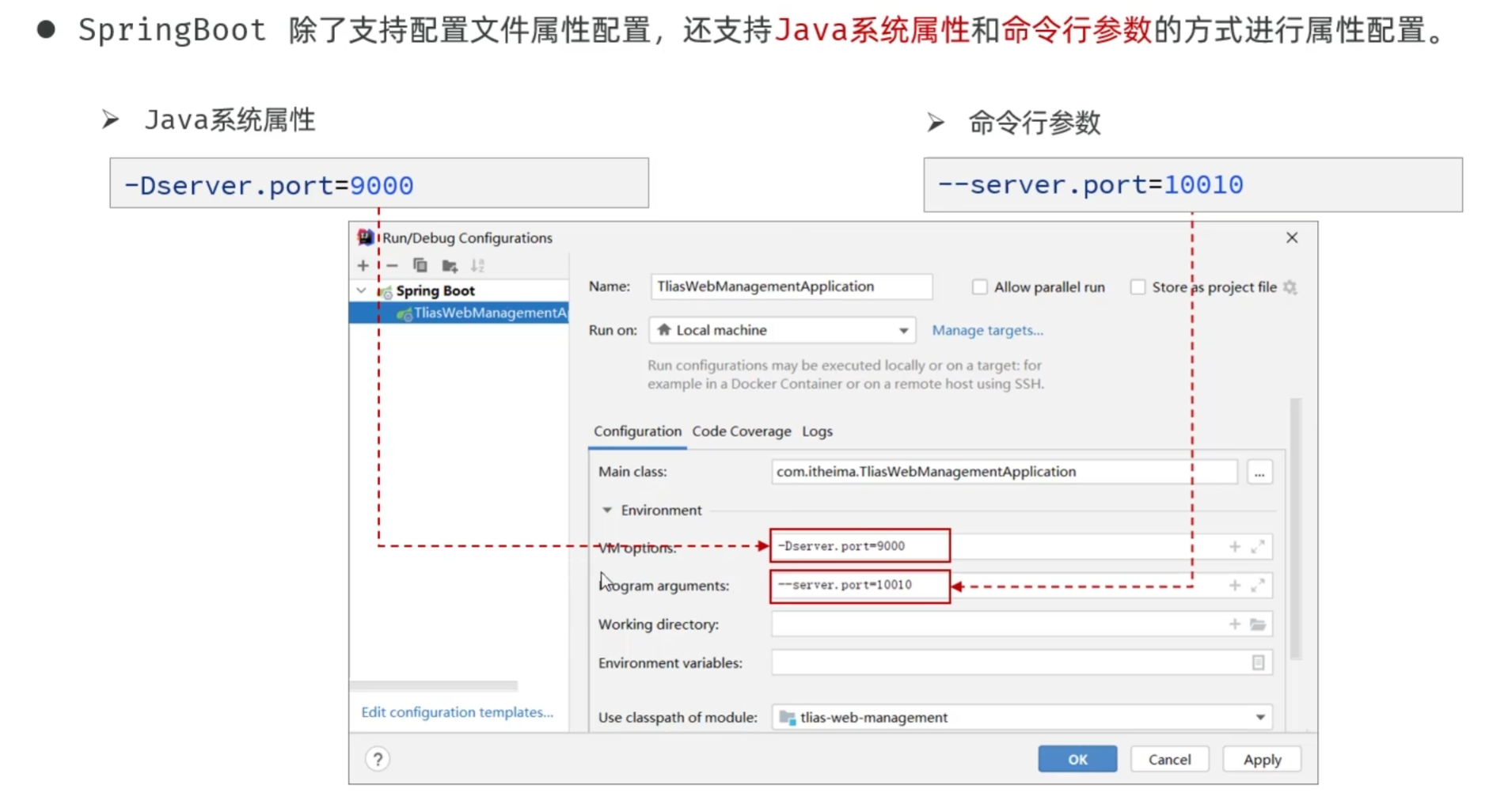The height and width of the screenshot is (812, 1485).
Task: Click the IntelliJ logo in the dialog title
Action: pos(366,237)
